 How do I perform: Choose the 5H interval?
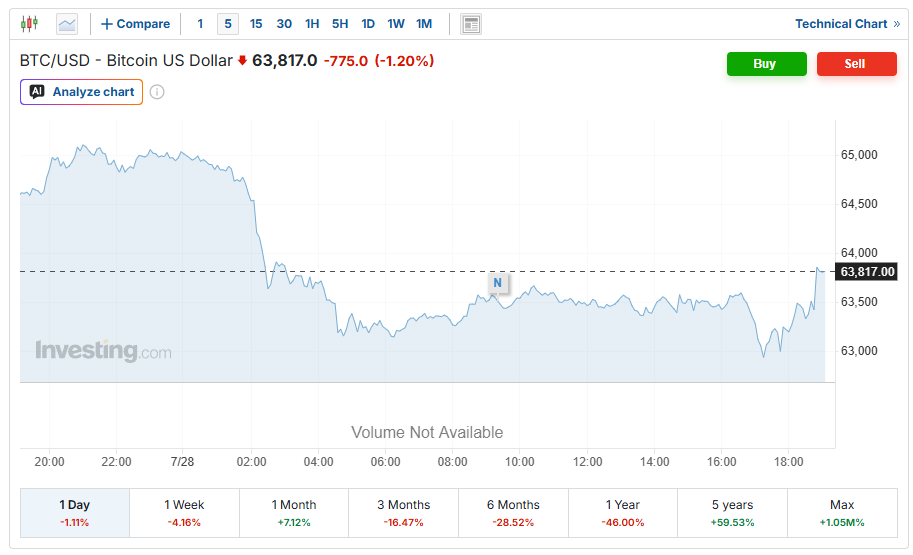coord(340,24)
